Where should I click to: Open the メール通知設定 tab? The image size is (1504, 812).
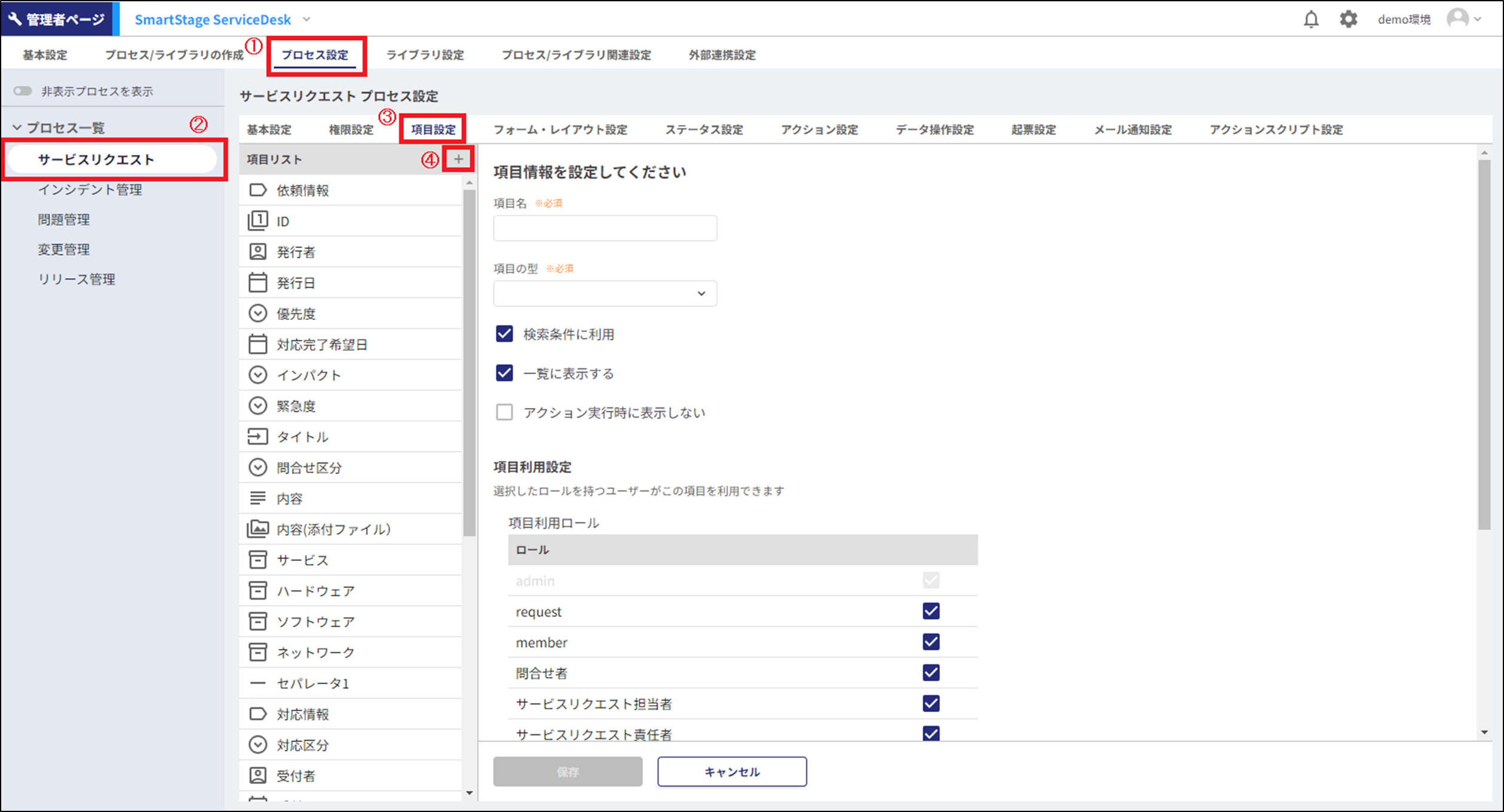coord(1132,130)
